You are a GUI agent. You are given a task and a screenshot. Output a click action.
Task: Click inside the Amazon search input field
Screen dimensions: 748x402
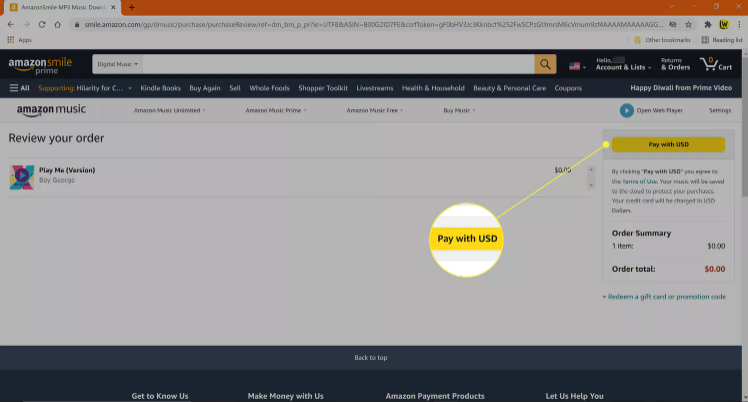click(x=338, y=64)
